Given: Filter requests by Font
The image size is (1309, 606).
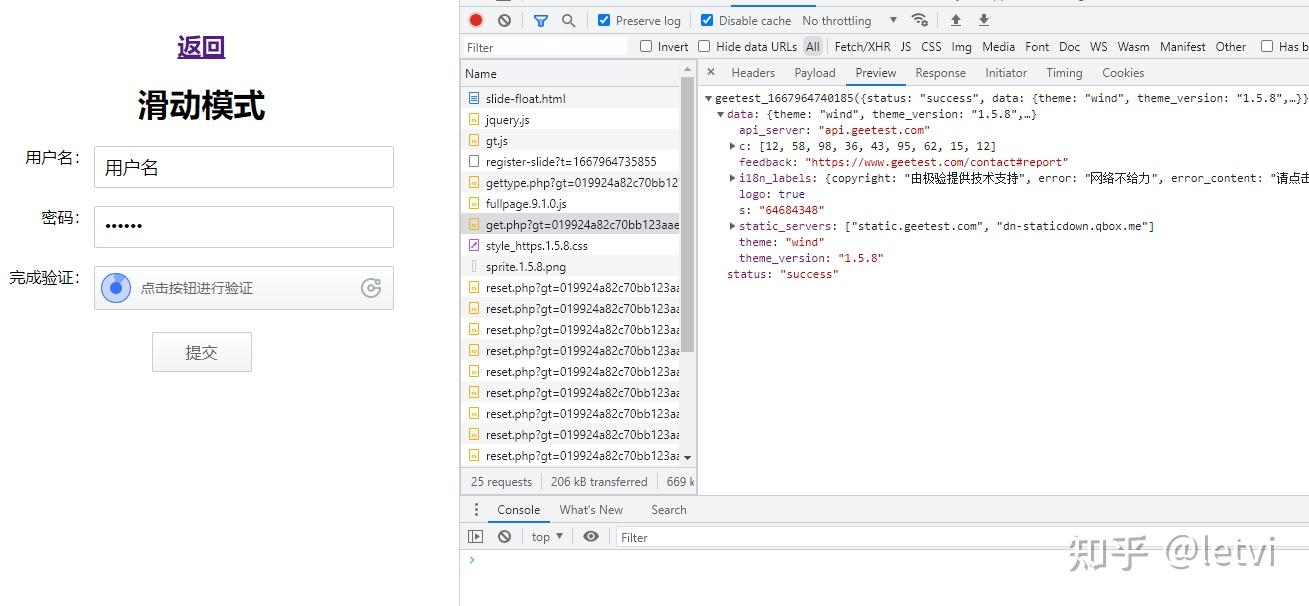Looking at the screenshot, I should coord(1037,46).
